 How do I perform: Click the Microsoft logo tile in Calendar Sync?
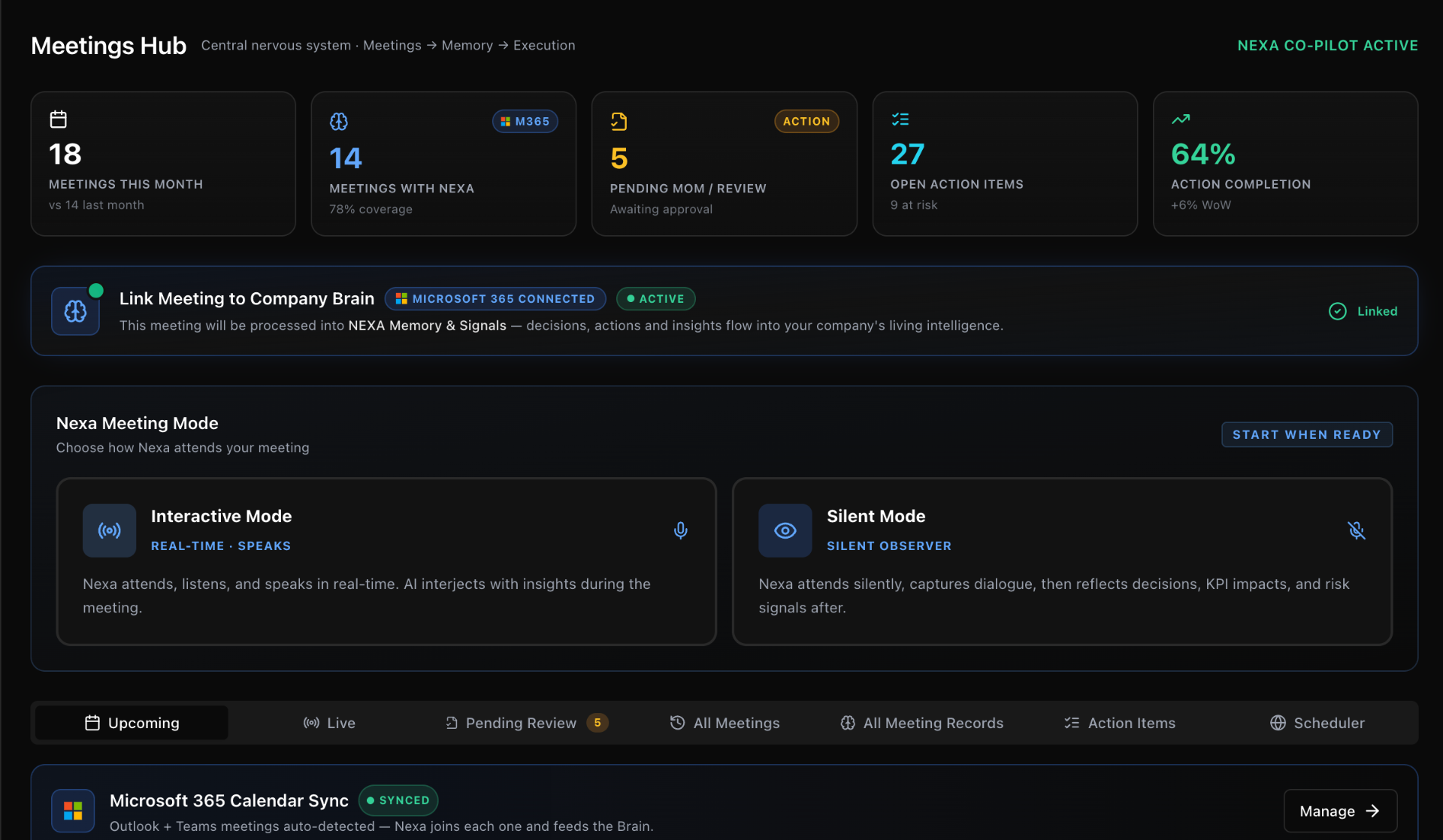click(73, 811)
